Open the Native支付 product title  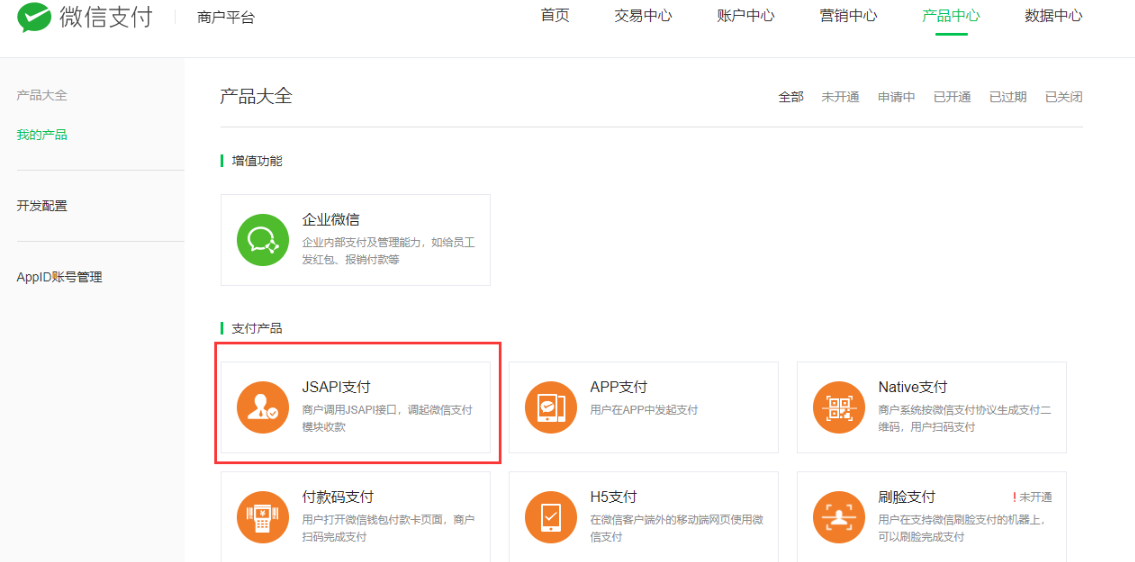tap(913, 387)
